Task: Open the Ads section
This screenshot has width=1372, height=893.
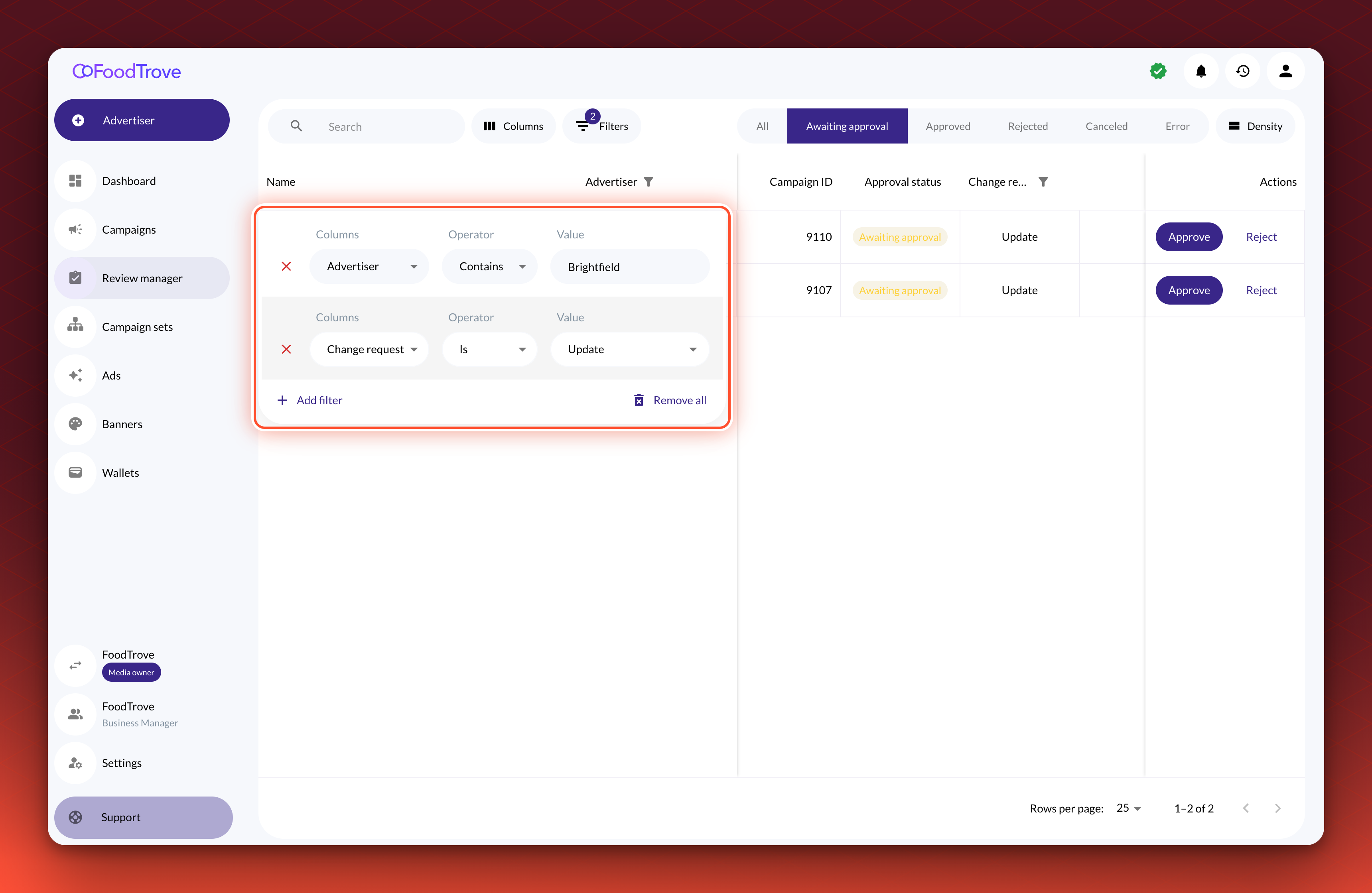Action: tap(142, 375)
